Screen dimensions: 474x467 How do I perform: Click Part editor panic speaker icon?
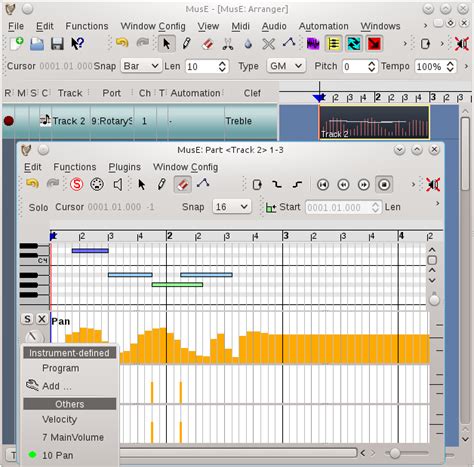pyautogui.click(x=433, y=184)
